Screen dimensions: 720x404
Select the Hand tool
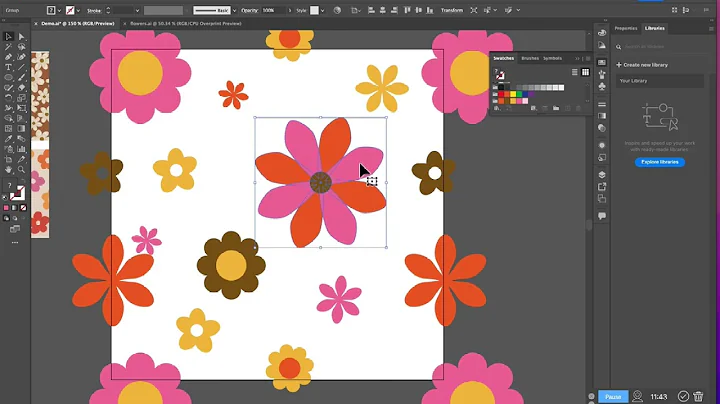(x=8, y=169)
